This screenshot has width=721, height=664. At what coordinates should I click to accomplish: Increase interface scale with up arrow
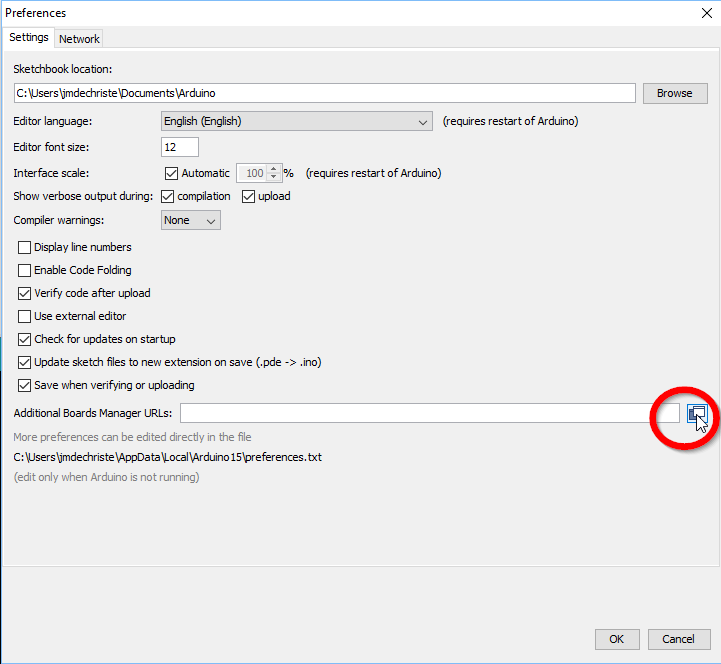pos(274,169)
